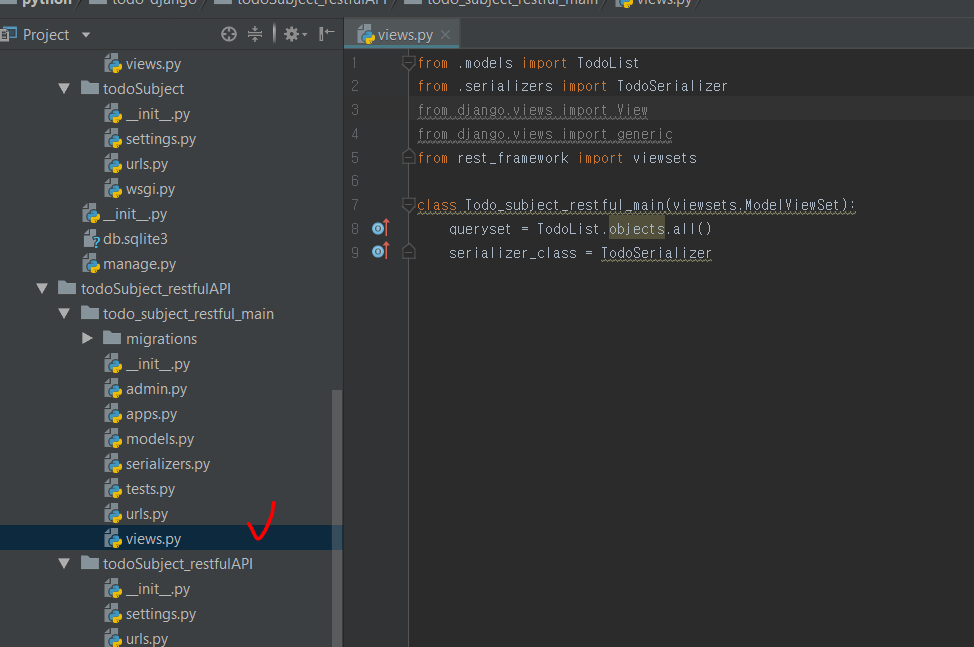974x647 pixels.
Task: Open admin.py file
Action: click(x=157, y=389)
